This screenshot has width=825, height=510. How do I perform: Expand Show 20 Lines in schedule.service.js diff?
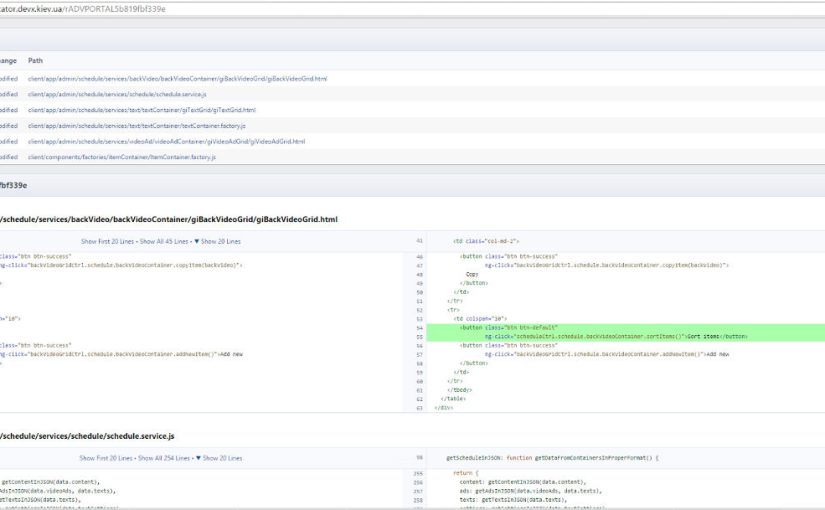tap(219, 458)
